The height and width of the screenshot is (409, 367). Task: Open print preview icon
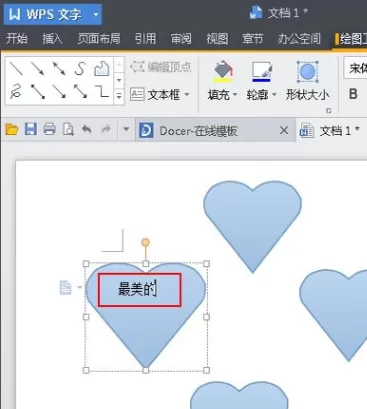click(x=68, y=129)
